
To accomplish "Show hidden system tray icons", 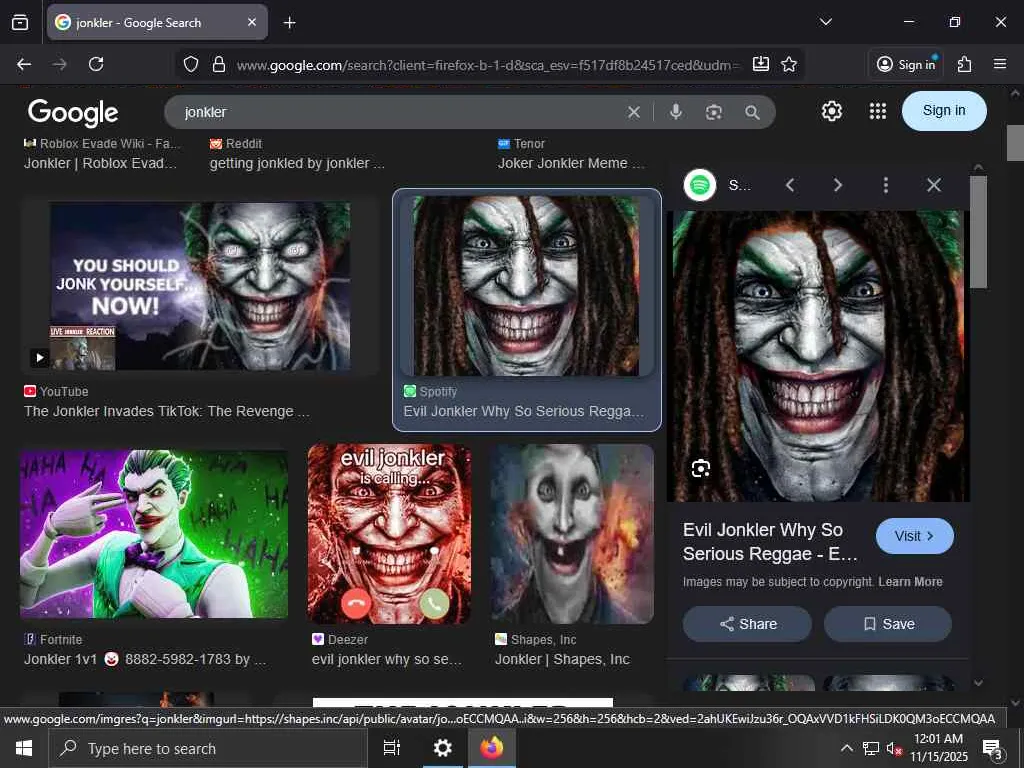I will [x=846, y=748].
